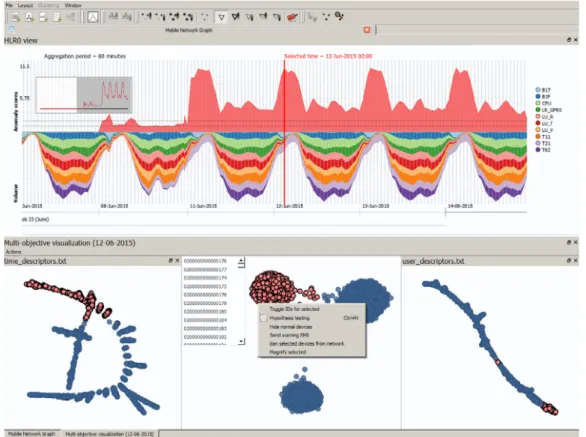Select the highlighted triangle selection tool

pos(221,17)
